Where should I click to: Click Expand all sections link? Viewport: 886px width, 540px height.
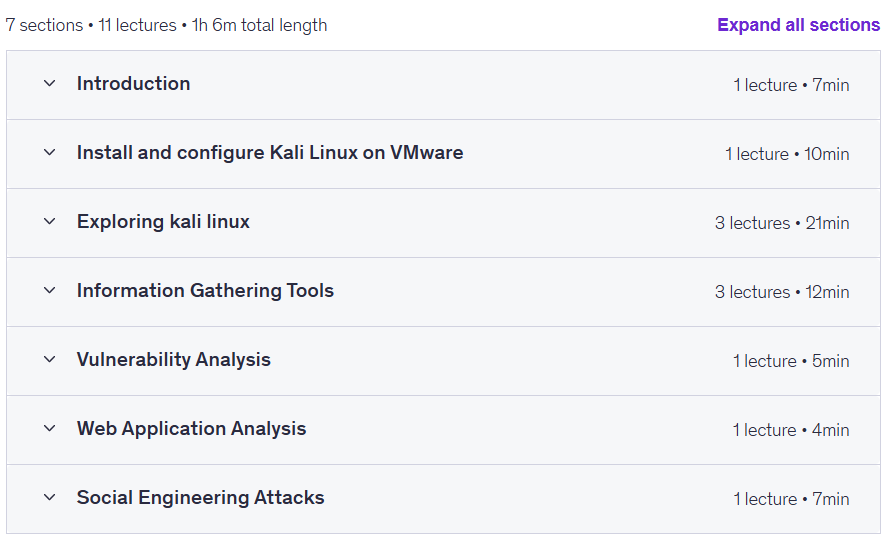(x=798, y=25)
